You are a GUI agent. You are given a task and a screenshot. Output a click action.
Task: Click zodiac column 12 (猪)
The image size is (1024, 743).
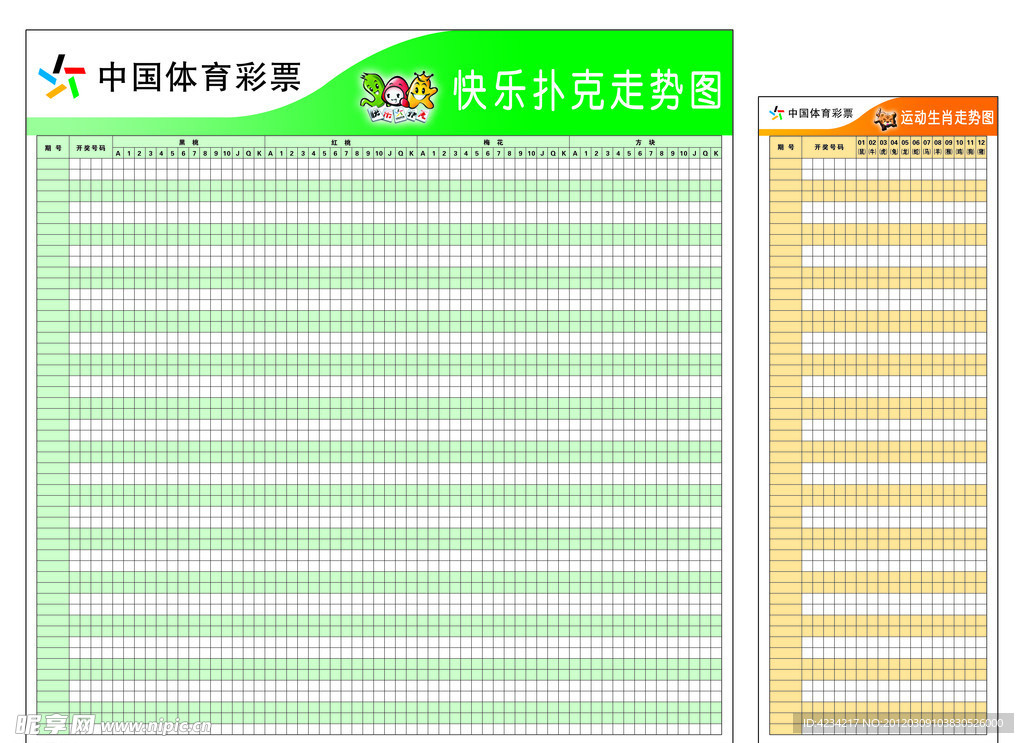tap(982, 147)
